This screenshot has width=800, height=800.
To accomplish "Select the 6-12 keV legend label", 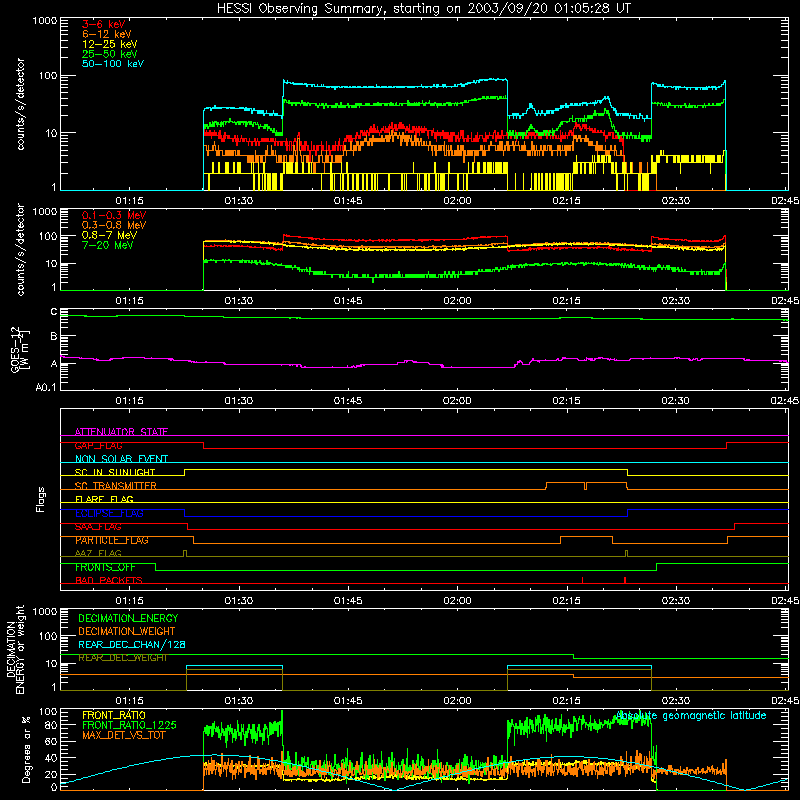I will [107, 34].
